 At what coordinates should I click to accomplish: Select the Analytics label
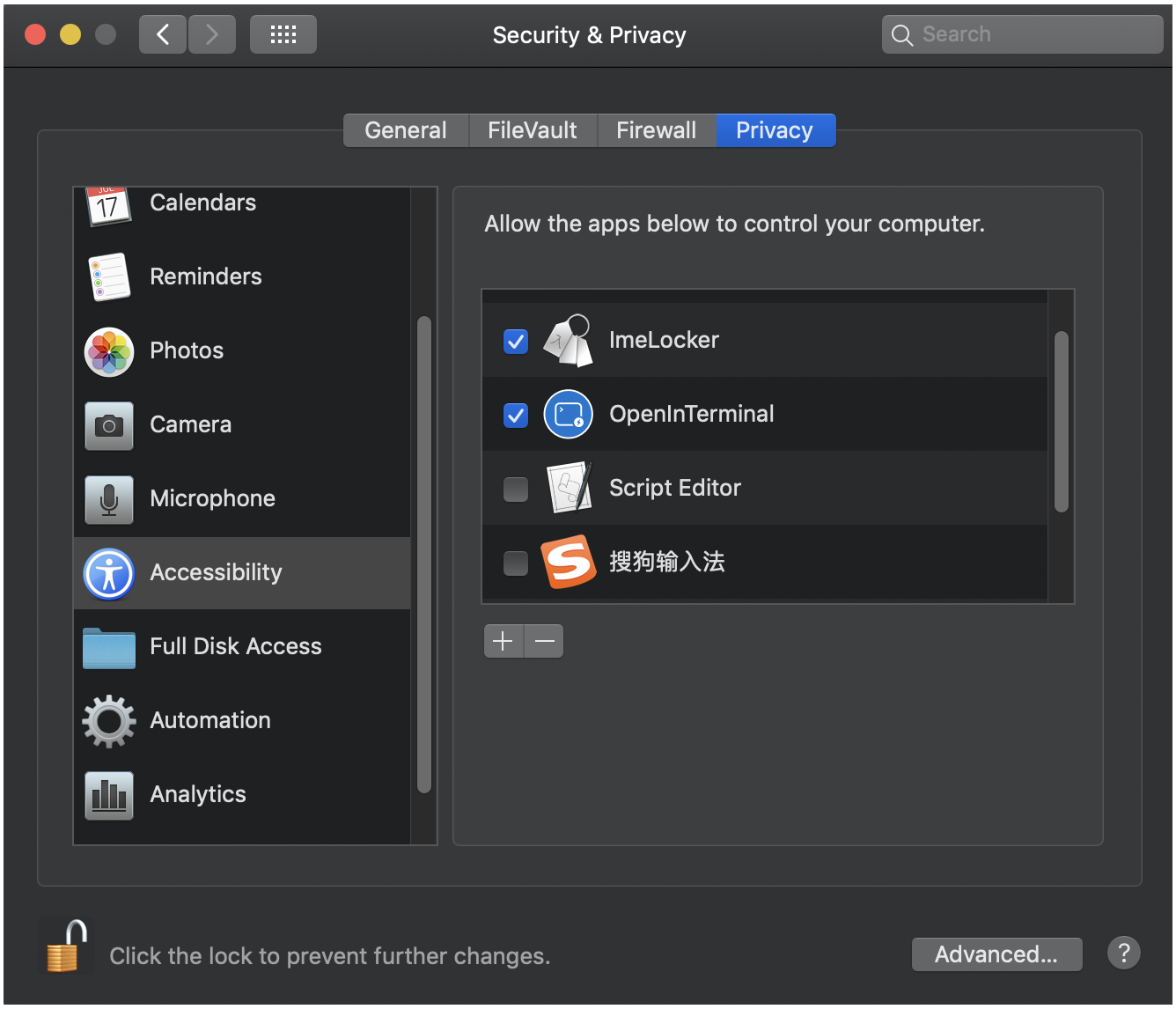pyautogui.click(x=198, y=794)
